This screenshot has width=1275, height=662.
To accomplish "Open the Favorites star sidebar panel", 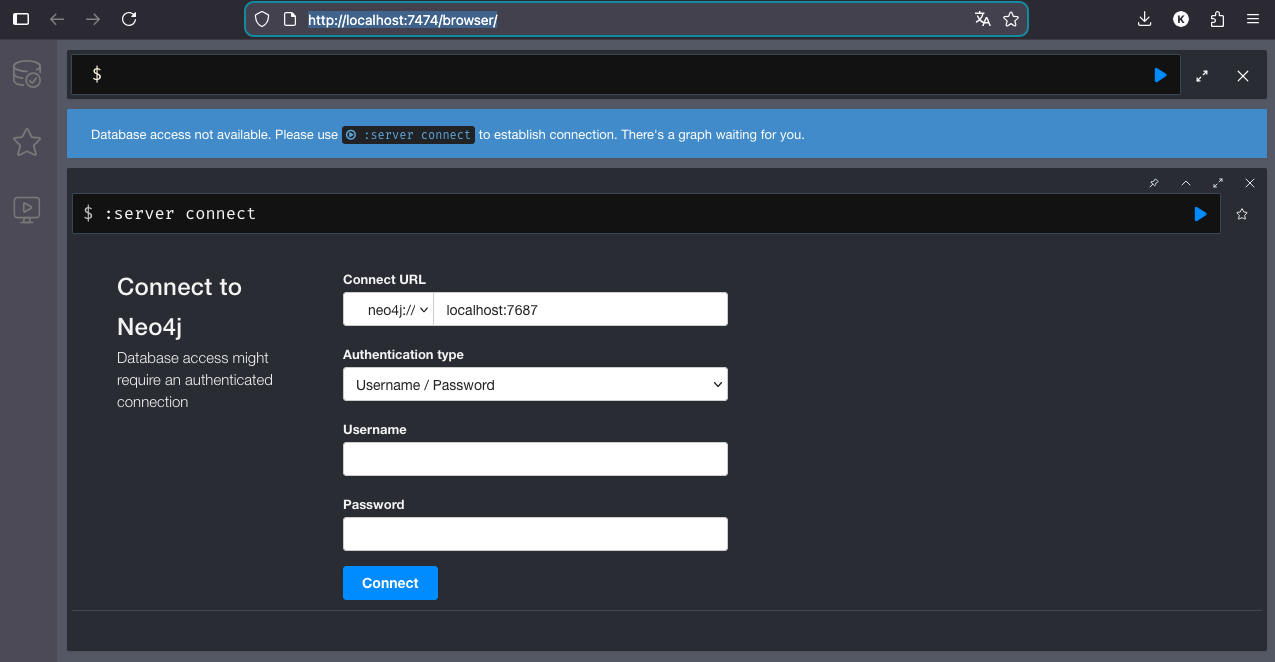I will [x=27, y=142].
